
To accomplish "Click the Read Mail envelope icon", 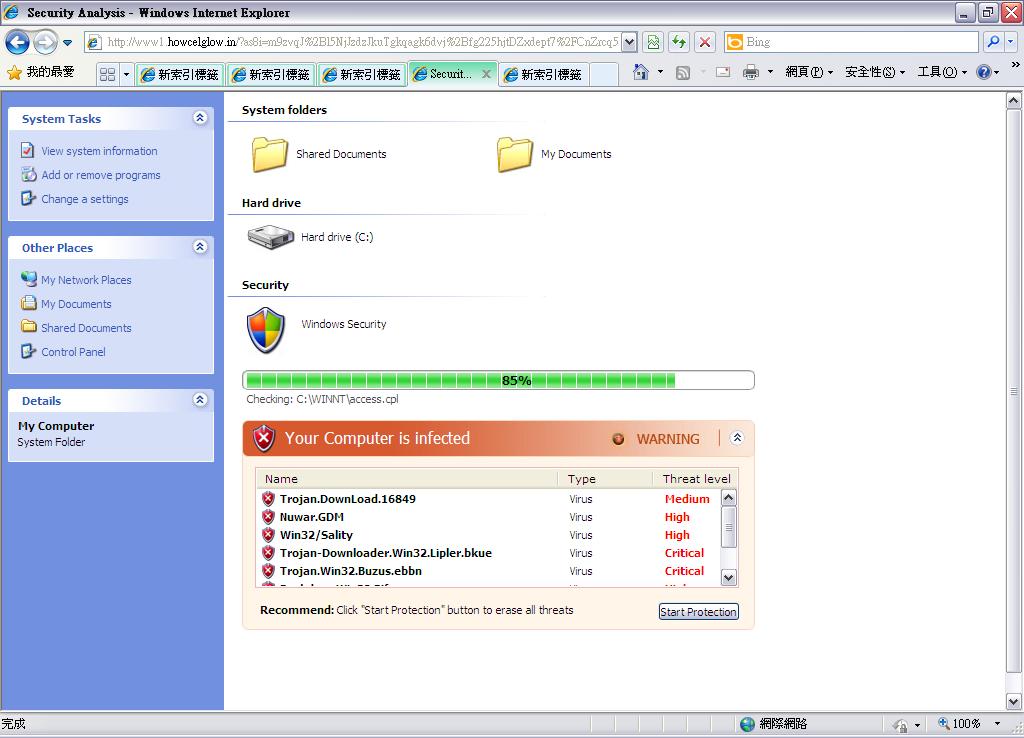I will (x=723, y=72).
